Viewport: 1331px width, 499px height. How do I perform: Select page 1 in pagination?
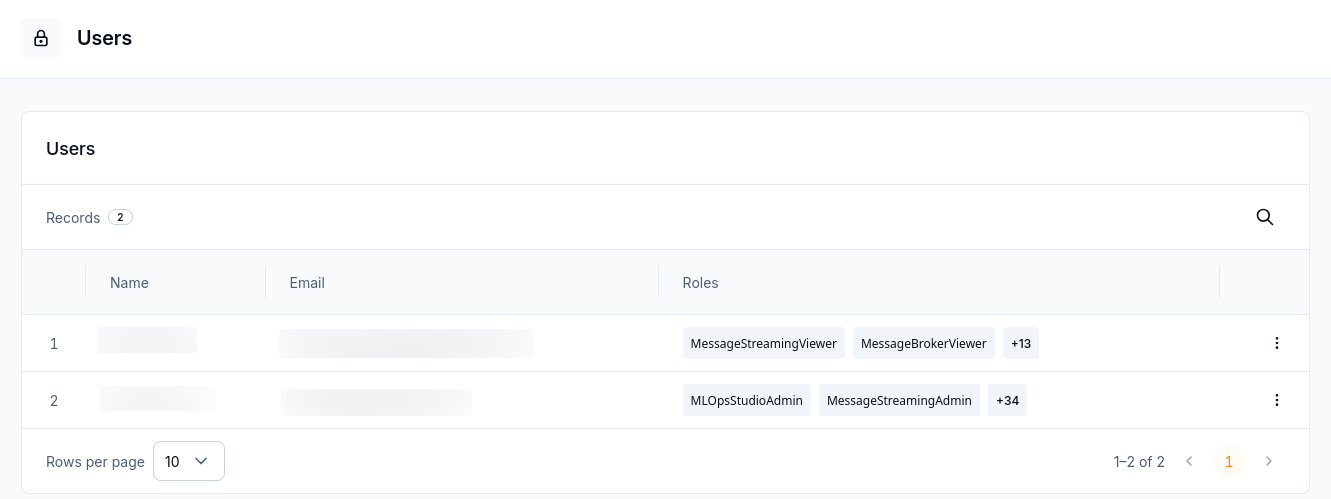[1229, 461]
